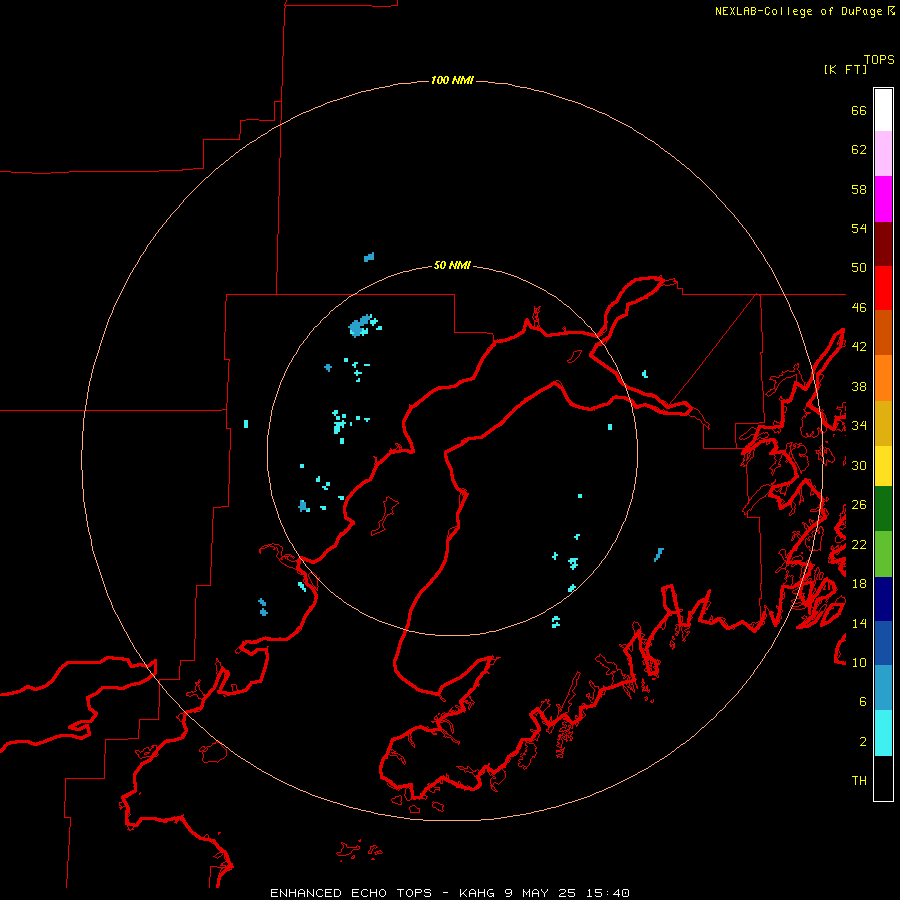
Task: Click the magenta 58 kft legend swatch
Action: tap(883, 199)
